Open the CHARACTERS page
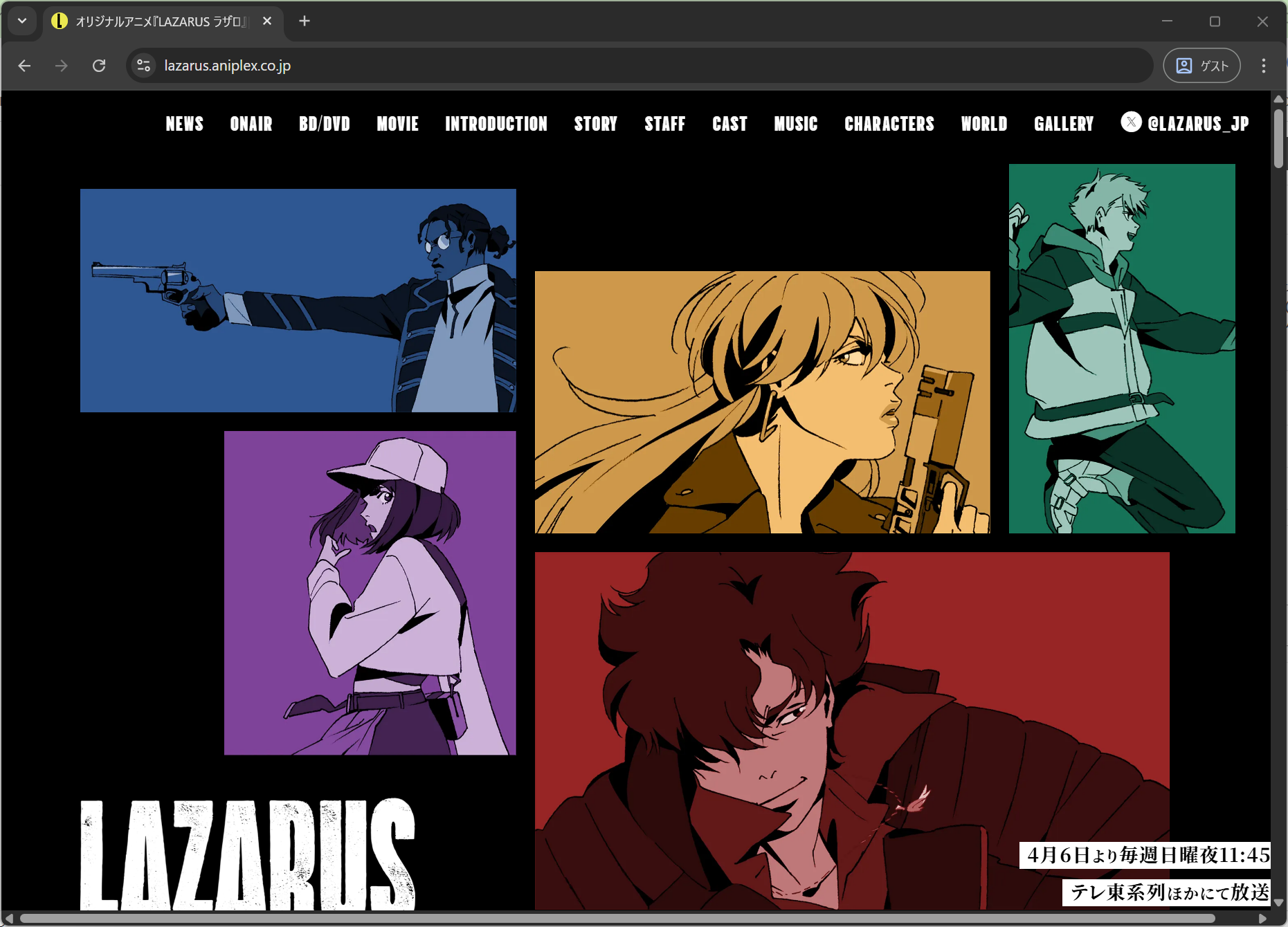The height and width of the screenshot is (927, 1288). (889, 124)
